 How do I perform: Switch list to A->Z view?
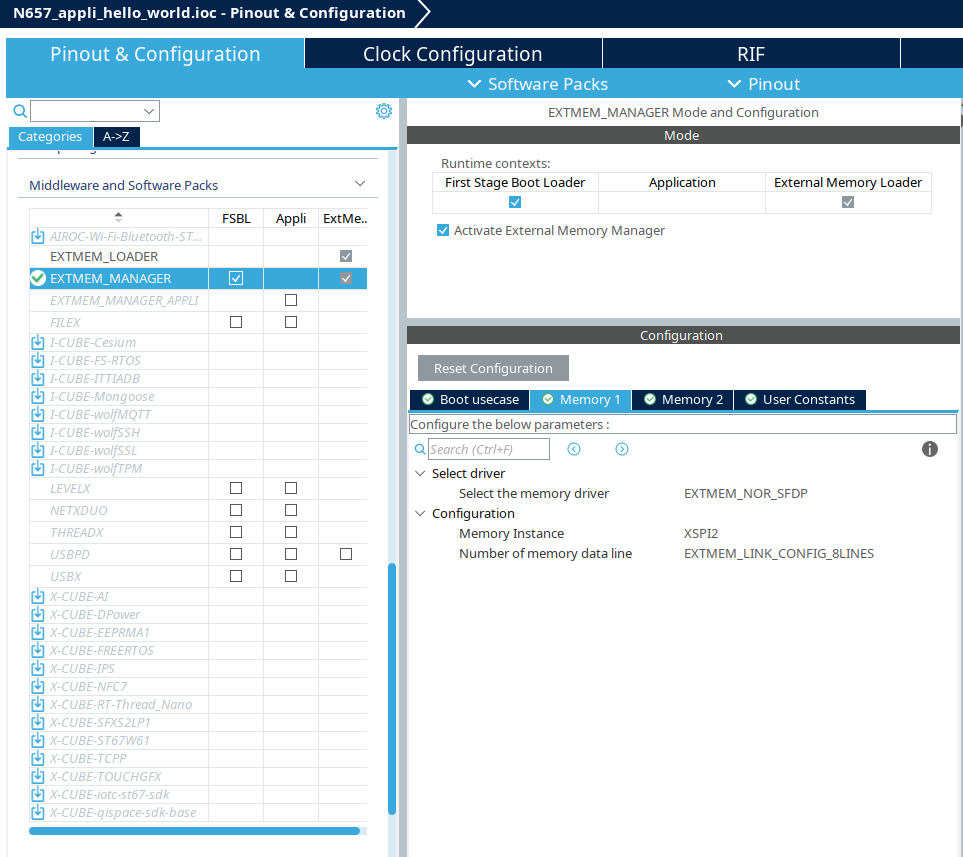(x=116, y=136)
